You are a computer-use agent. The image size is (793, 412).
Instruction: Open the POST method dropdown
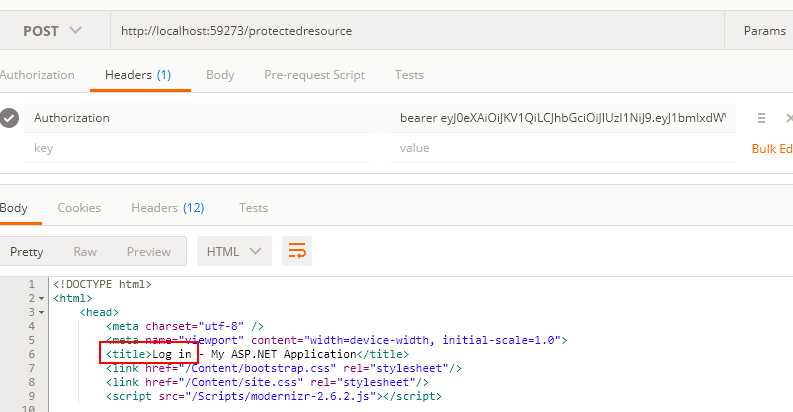point(52,31)
